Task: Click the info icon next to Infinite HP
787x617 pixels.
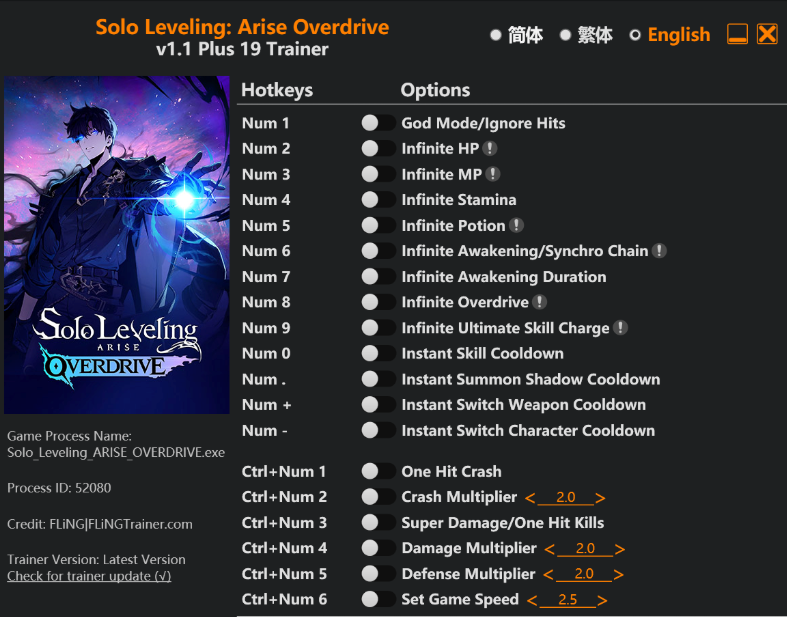Action: [489, 149]
